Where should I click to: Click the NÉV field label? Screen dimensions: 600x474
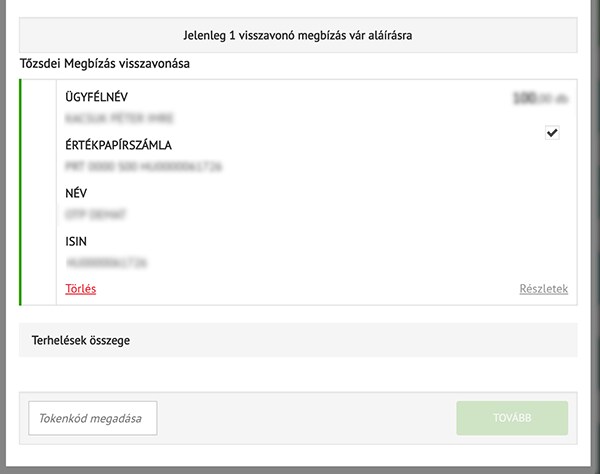[x=77, y=193]
